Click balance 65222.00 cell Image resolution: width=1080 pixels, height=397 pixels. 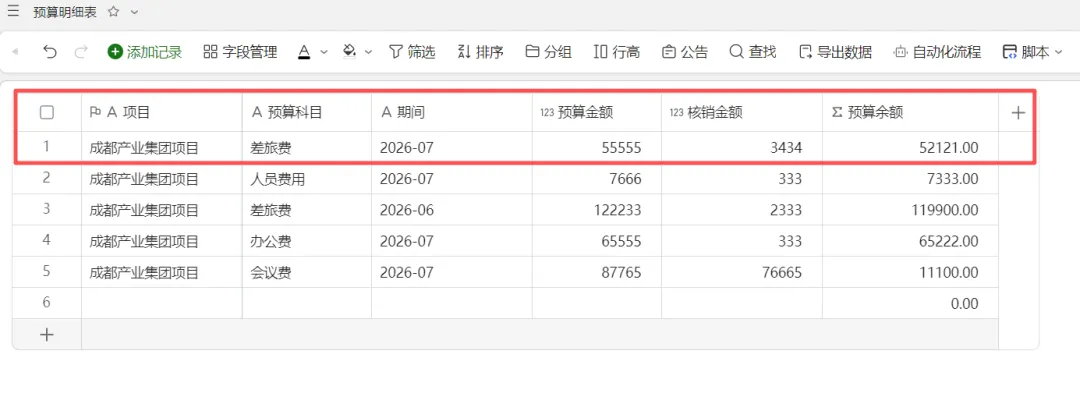(910, 241)
